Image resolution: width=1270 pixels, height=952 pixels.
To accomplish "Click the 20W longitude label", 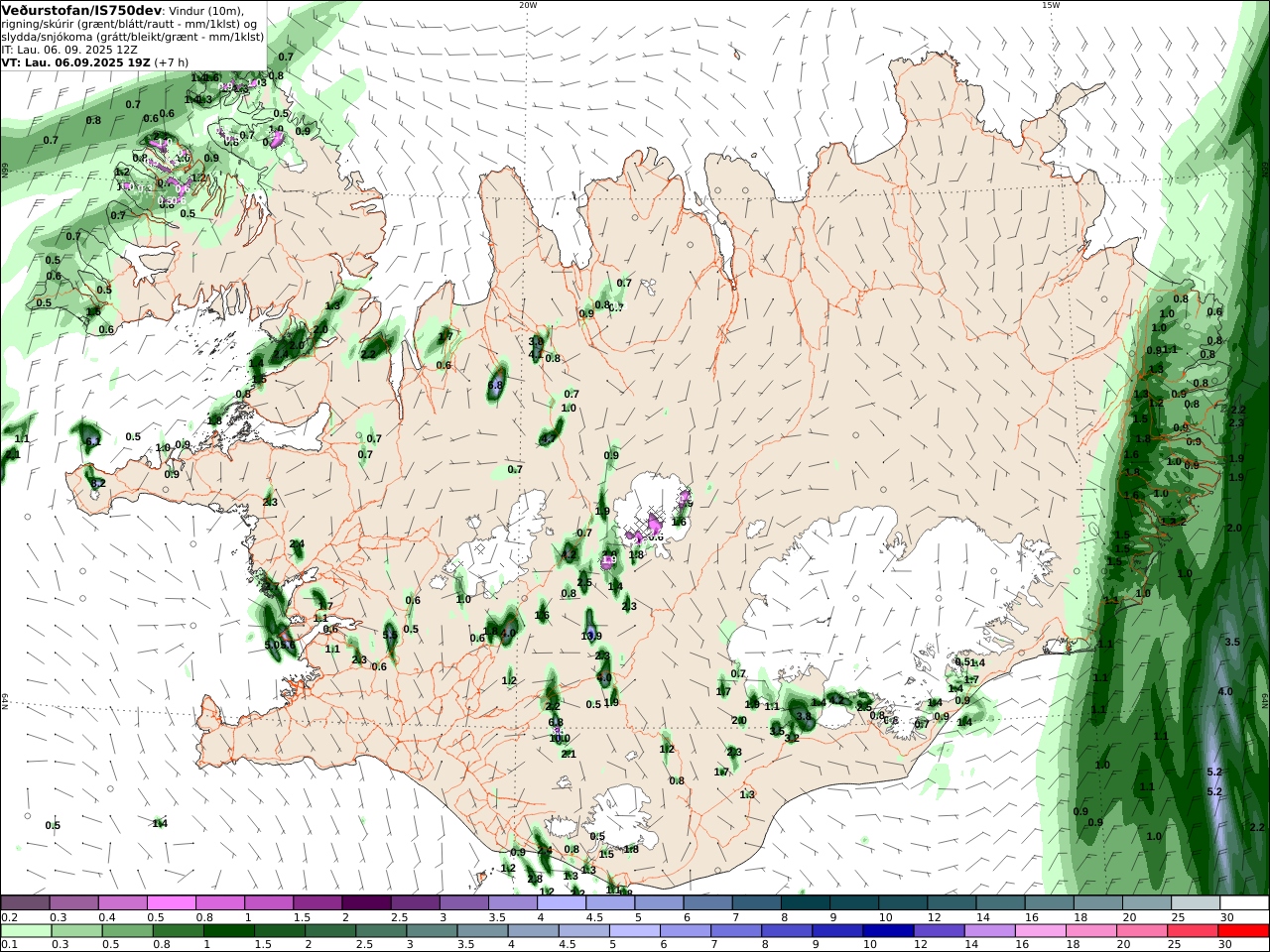I will [x=528, y=5].
